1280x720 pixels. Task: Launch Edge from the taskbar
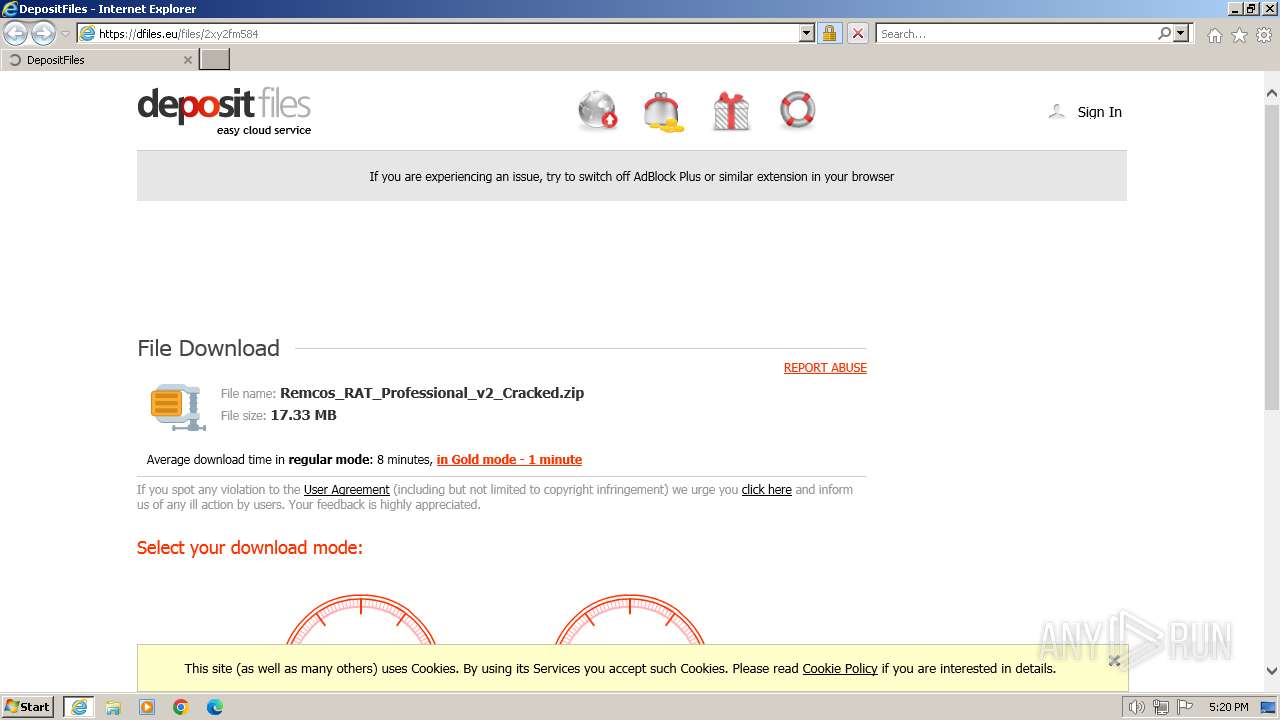coord(215,707)
